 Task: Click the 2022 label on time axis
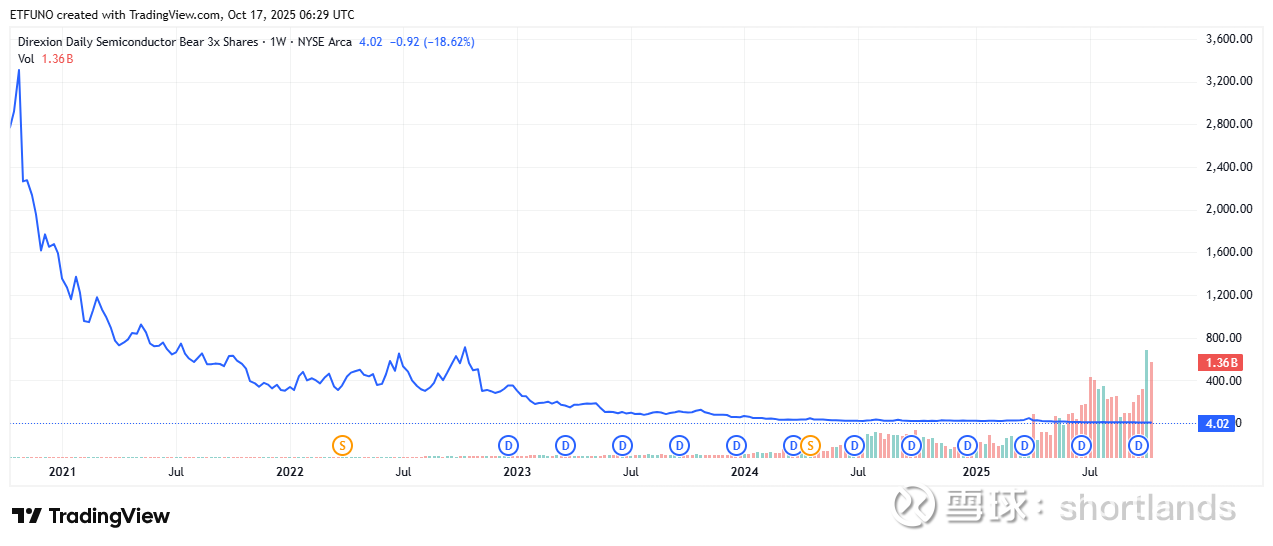290,470
